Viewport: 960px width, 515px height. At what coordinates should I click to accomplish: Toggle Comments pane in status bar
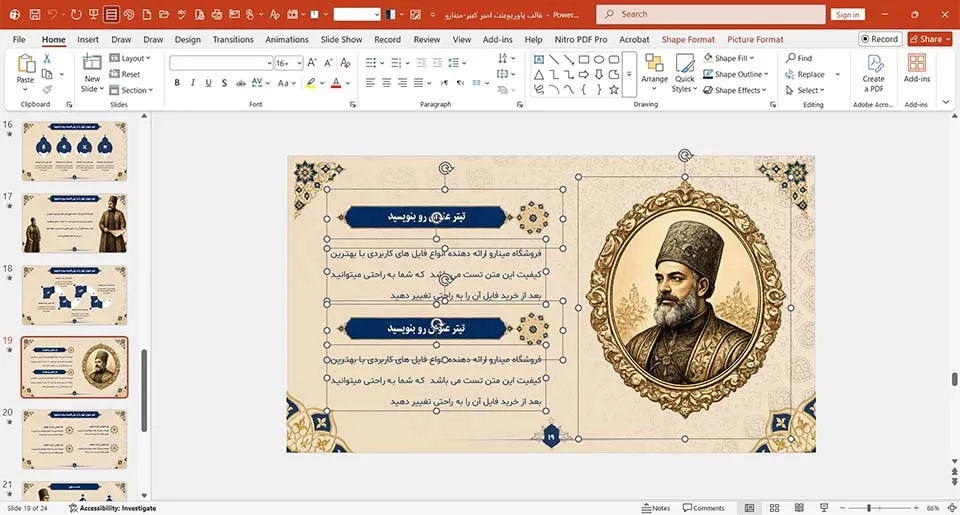click(x=703, y=508)
